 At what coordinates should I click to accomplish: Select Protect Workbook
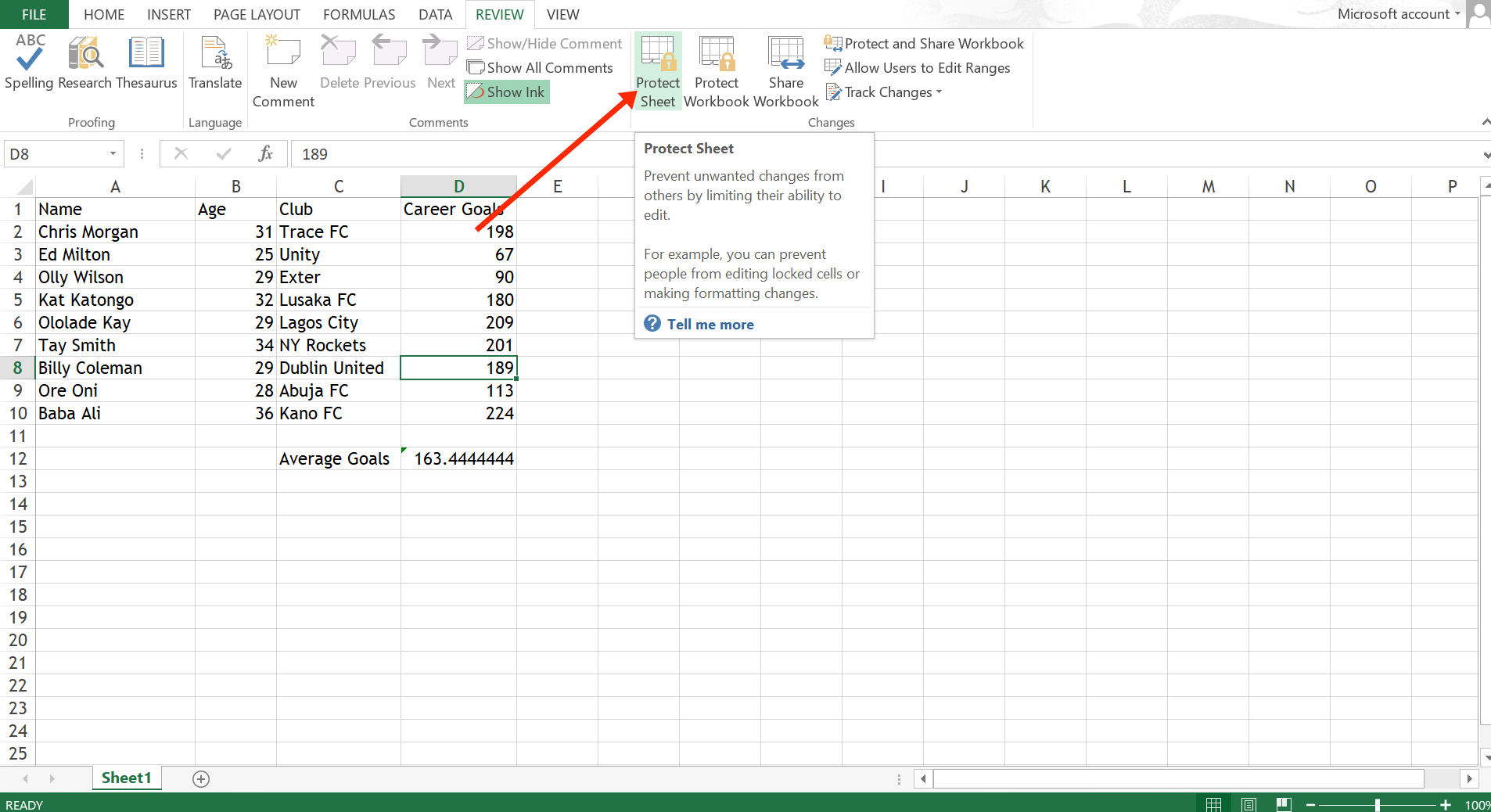(717, 70)
